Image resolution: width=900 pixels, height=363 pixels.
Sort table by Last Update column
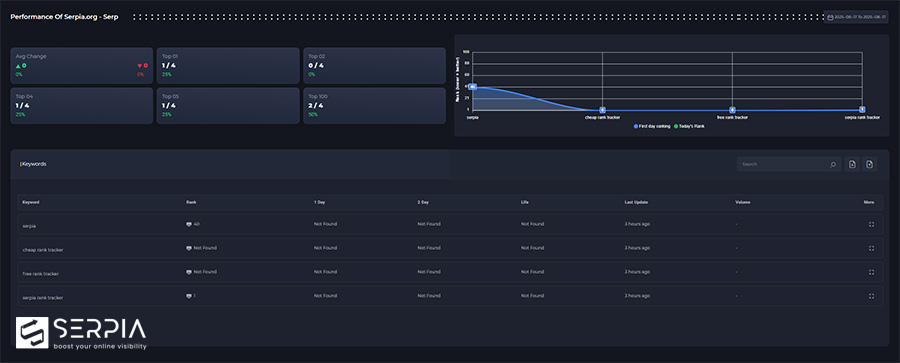[636, 202]
